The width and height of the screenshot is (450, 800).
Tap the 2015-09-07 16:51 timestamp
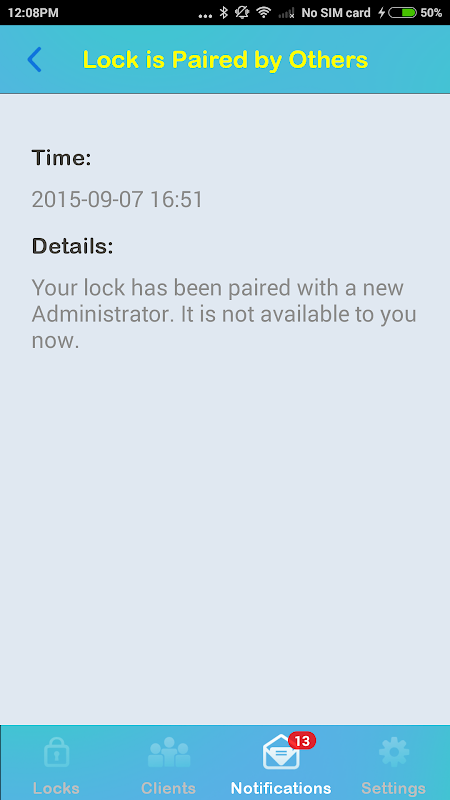pos(117,199)
